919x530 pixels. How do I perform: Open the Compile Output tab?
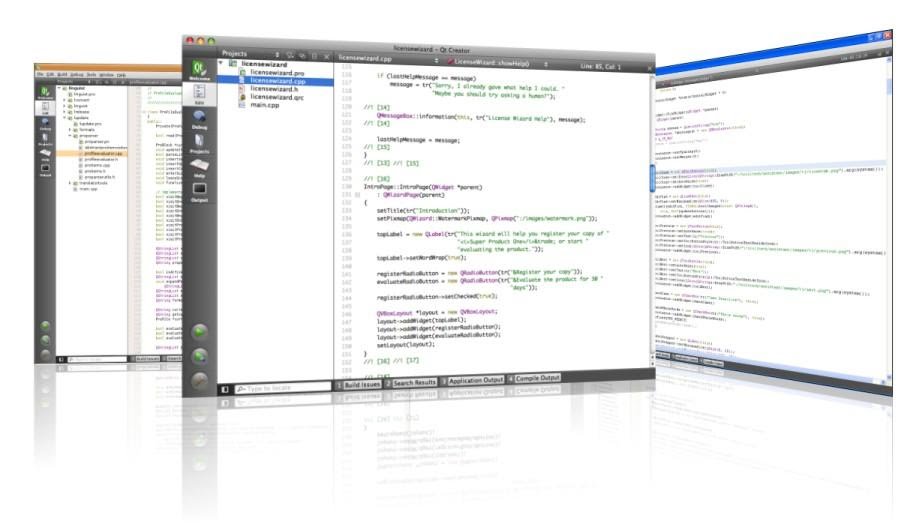tap(534, 379)
